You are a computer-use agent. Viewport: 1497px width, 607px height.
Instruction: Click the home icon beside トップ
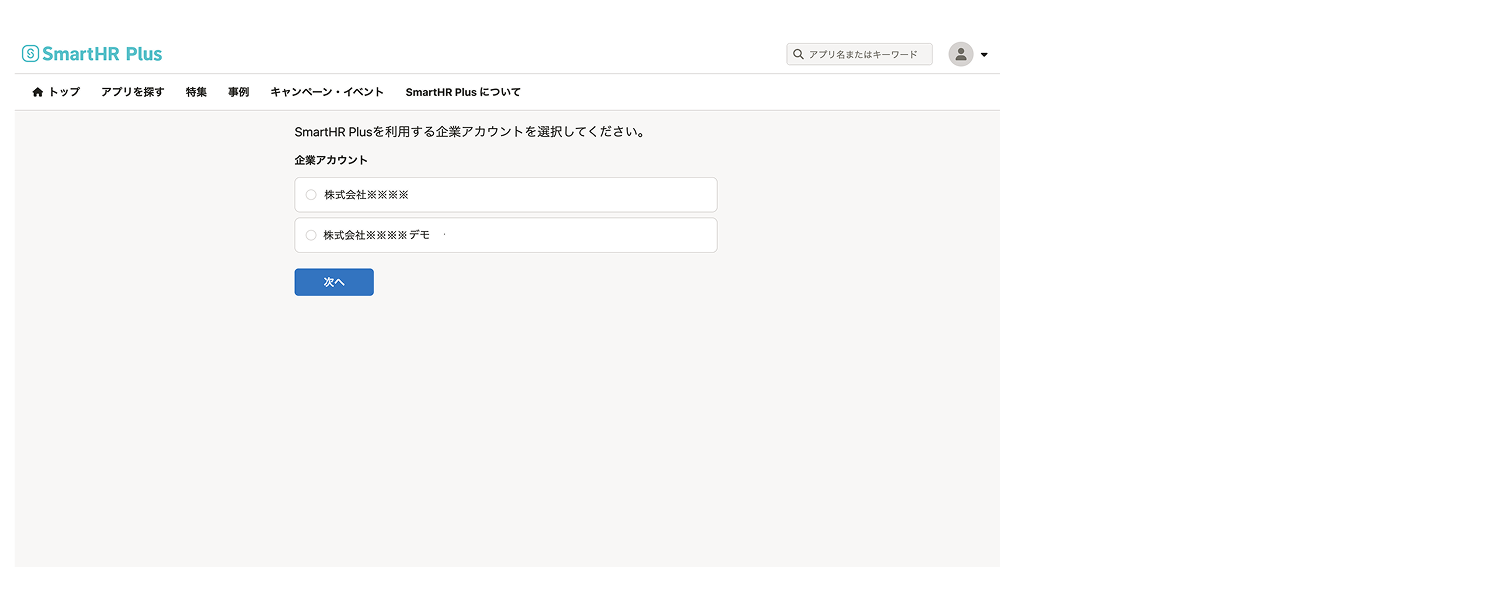click(38, 92)
